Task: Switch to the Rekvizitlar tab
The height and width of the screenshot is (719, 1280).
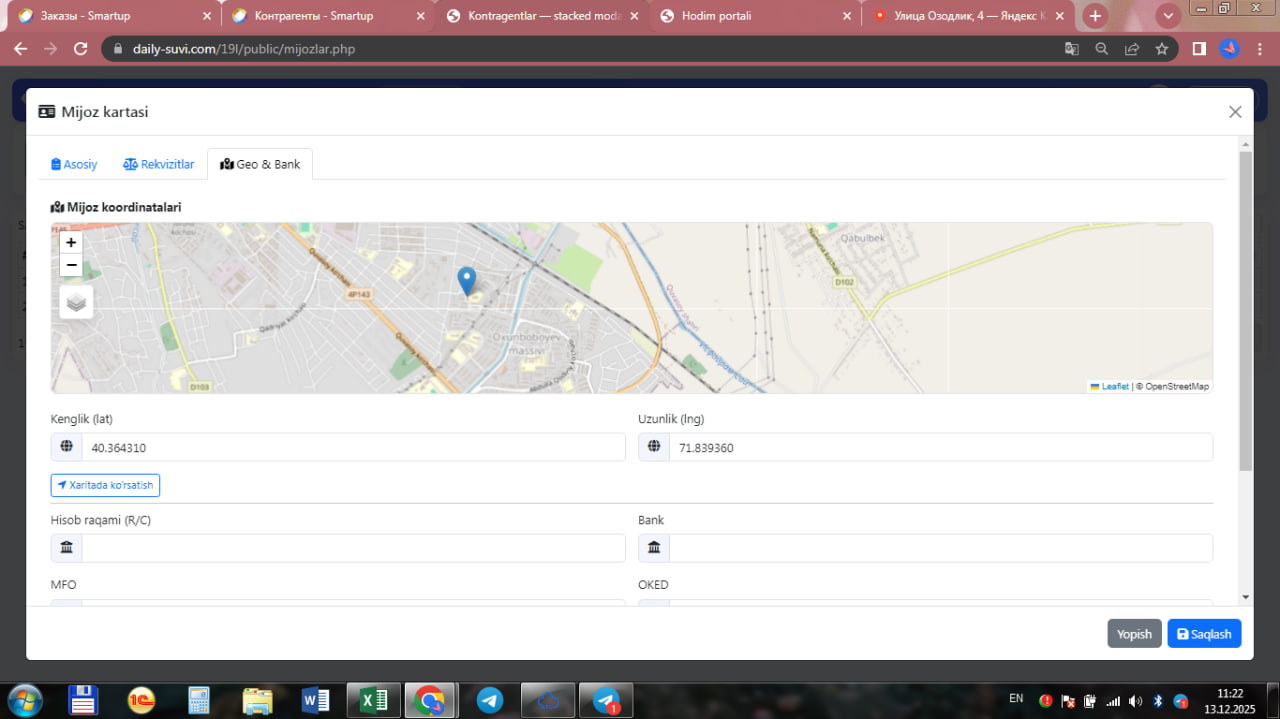Action: click(159, 164)
